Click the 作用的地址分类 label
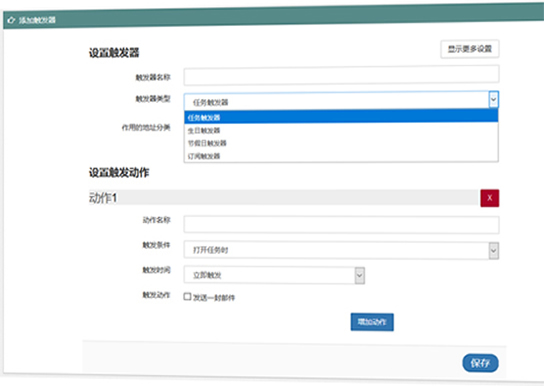The width and height of the screenshot is (544, 386). pos(146,128)
